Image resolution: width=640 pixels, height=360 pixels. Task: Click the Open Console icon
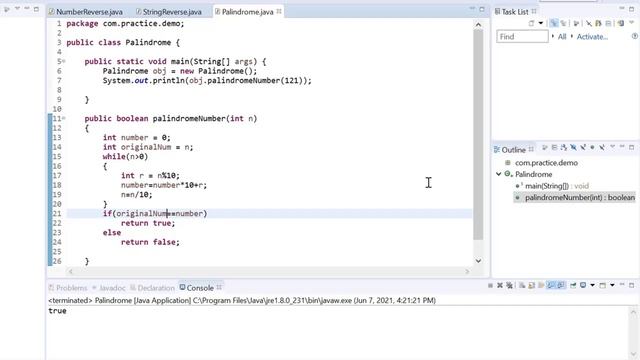[x=603, y=285]
